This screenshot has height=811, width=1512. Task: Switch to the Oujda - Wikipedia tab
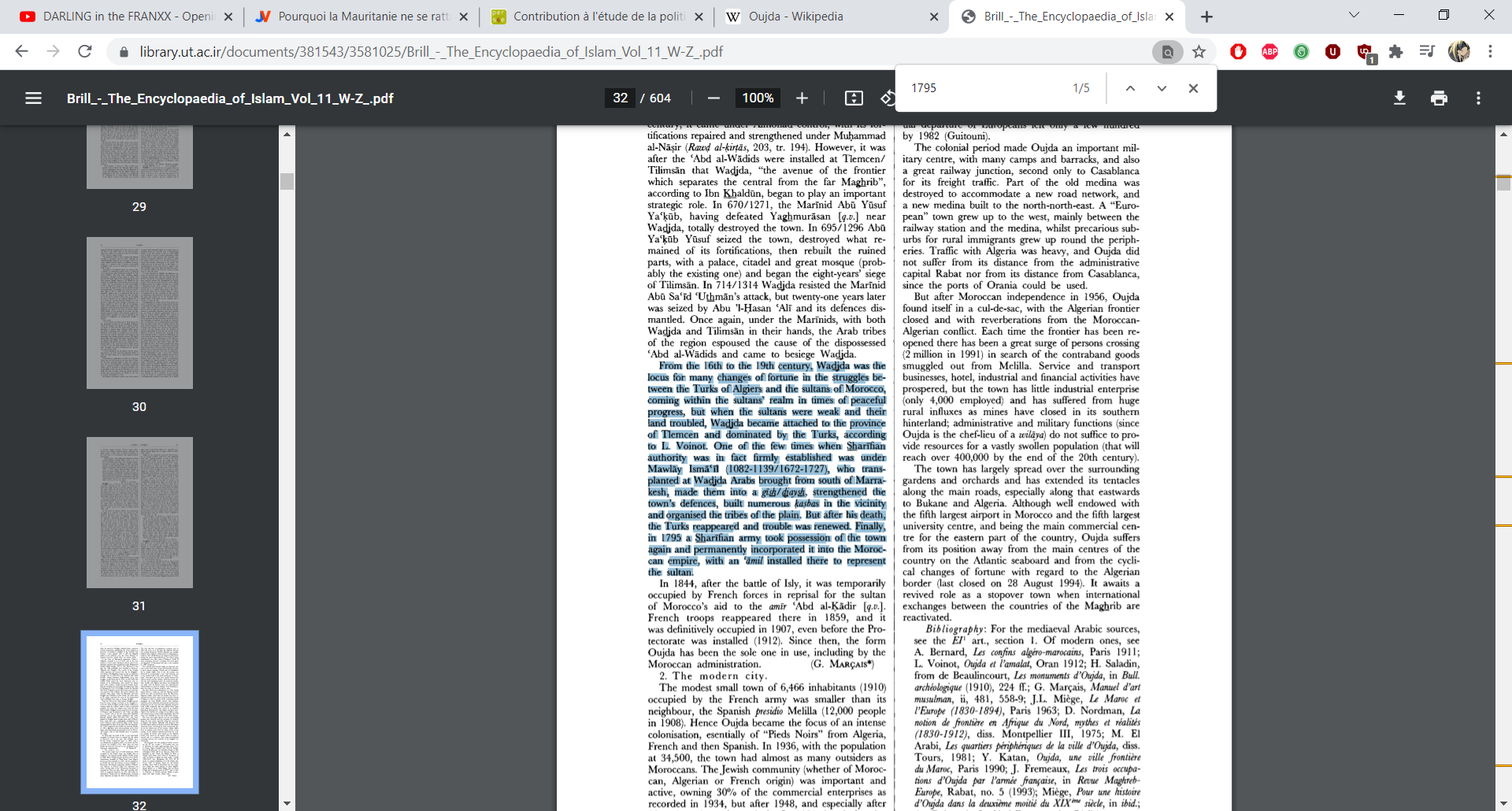(795, 17)
